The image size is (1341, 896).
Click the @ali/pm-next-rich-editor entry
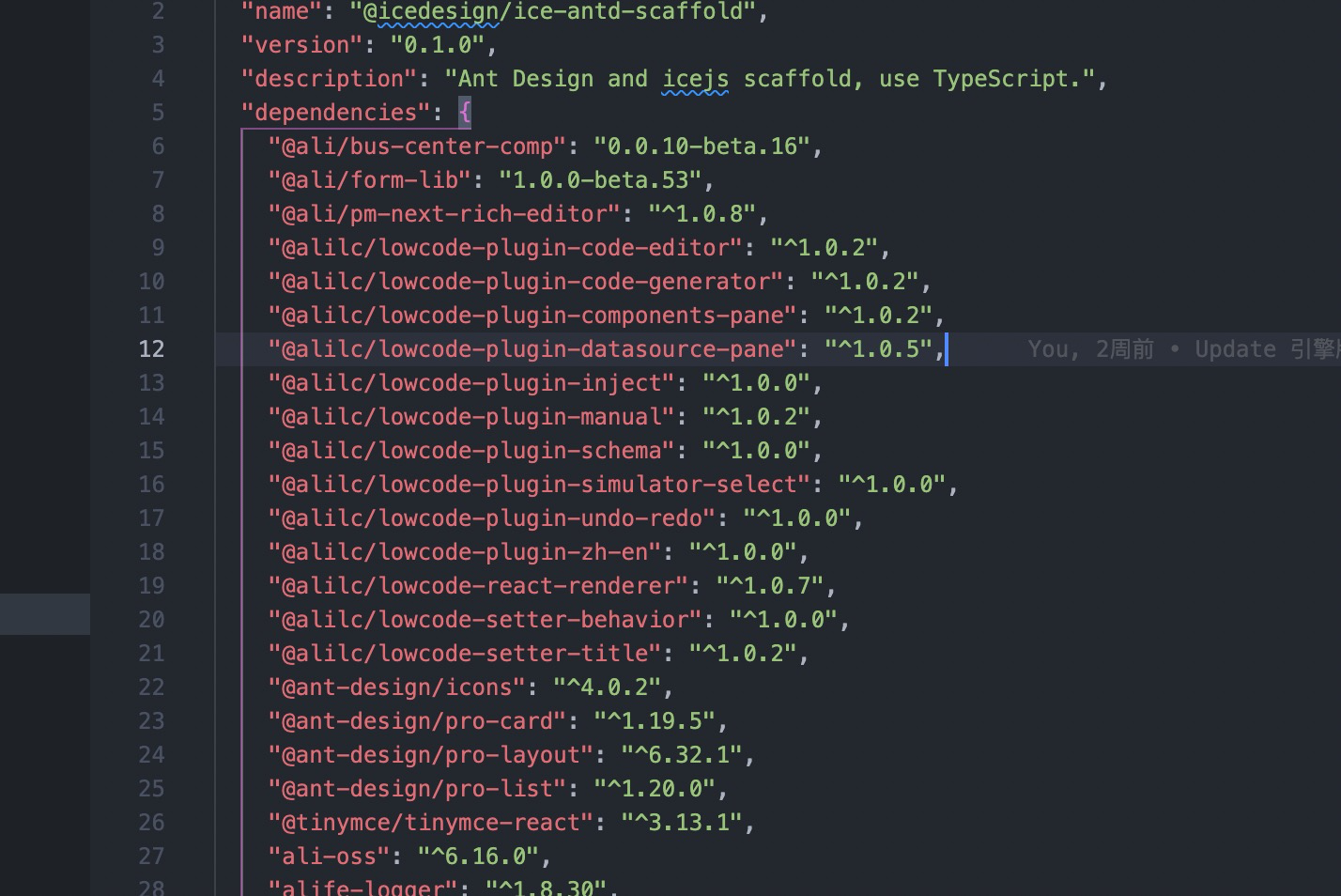coord(445,214)
